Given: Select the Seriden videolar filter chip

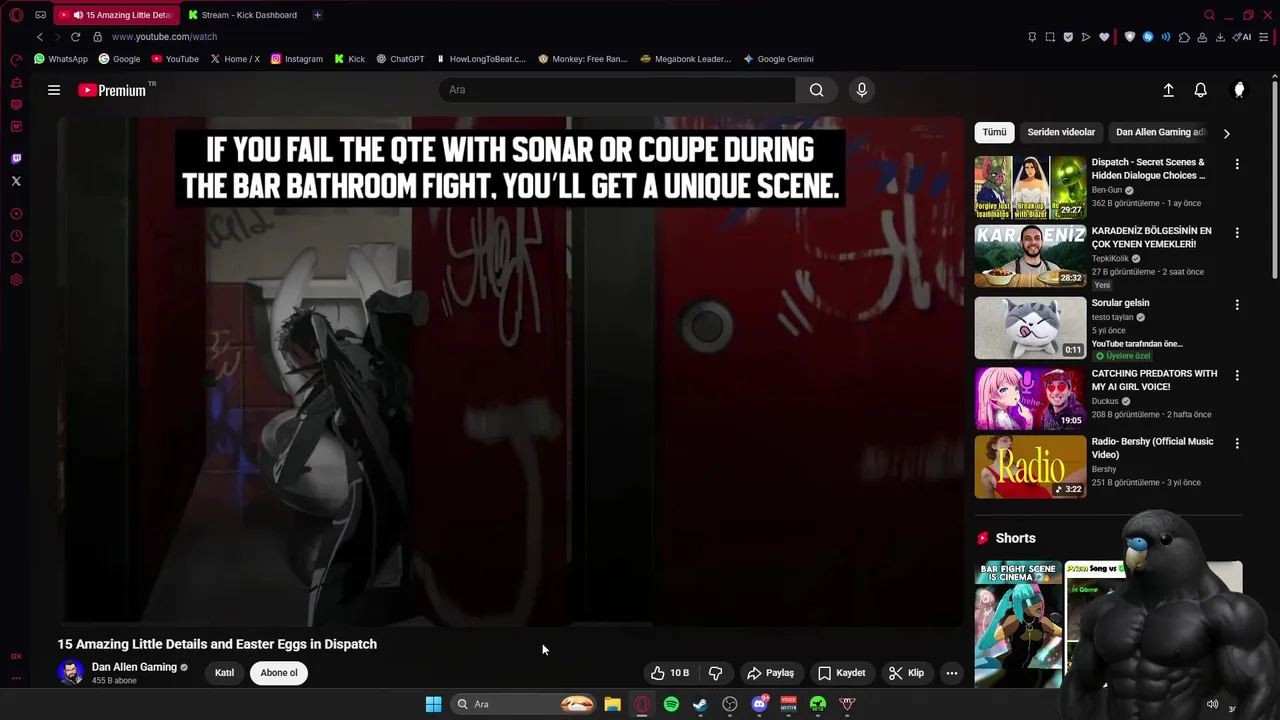Looking at the screenshot, I should coord(1061,132).
